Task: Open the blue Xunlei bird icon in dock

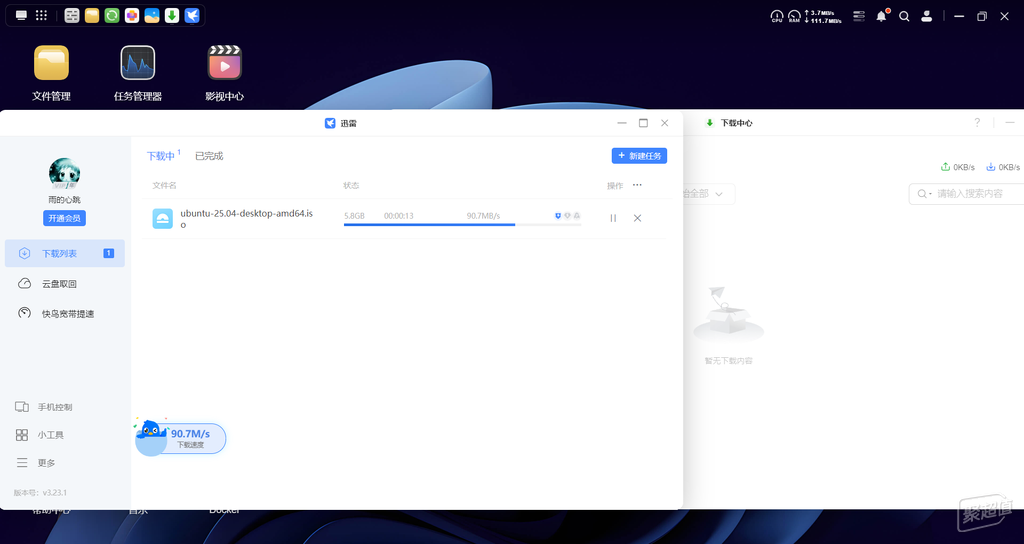Action: pos(192,16)
